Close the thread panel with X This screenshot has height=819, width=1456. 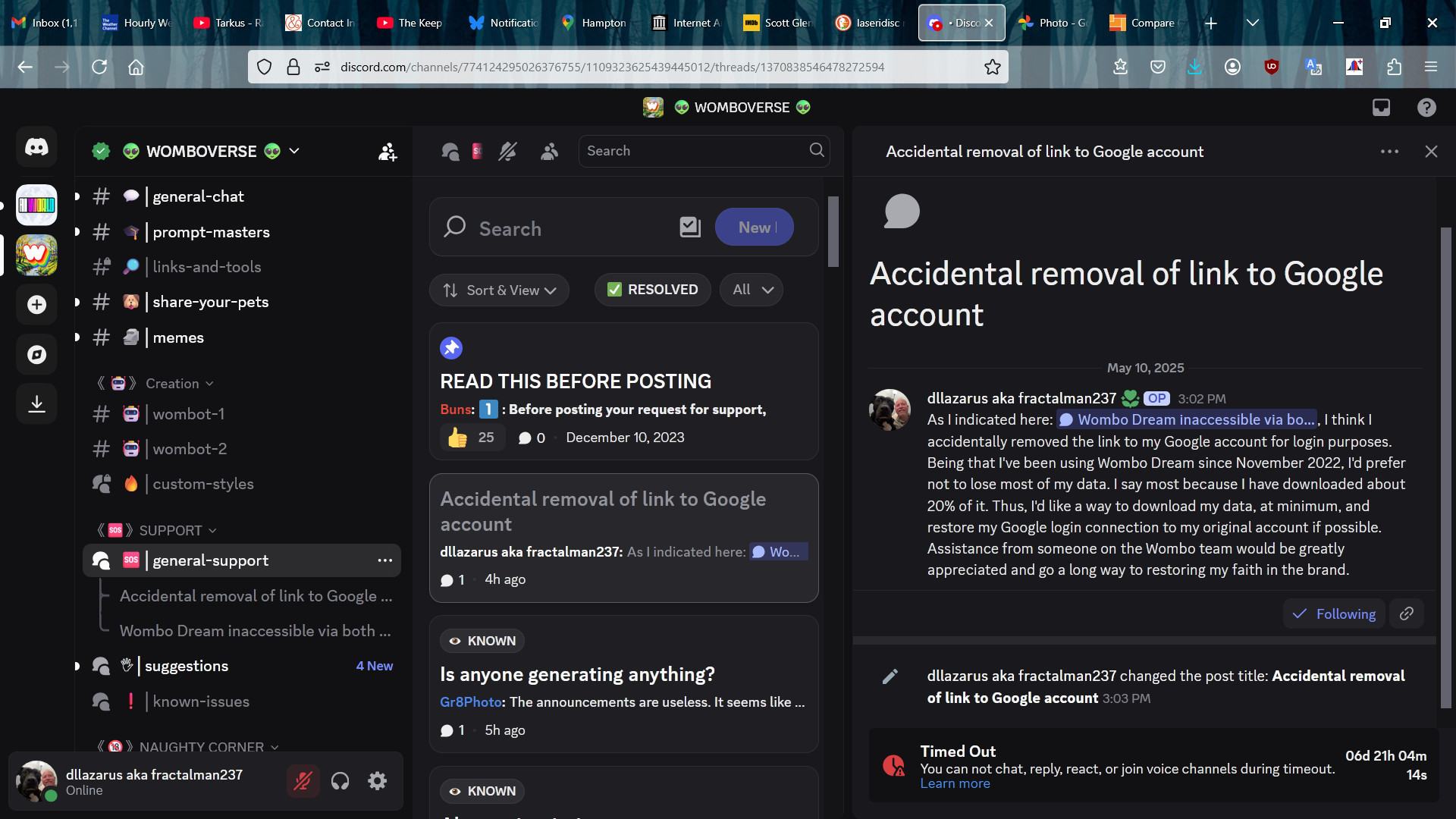(1431, 152)
